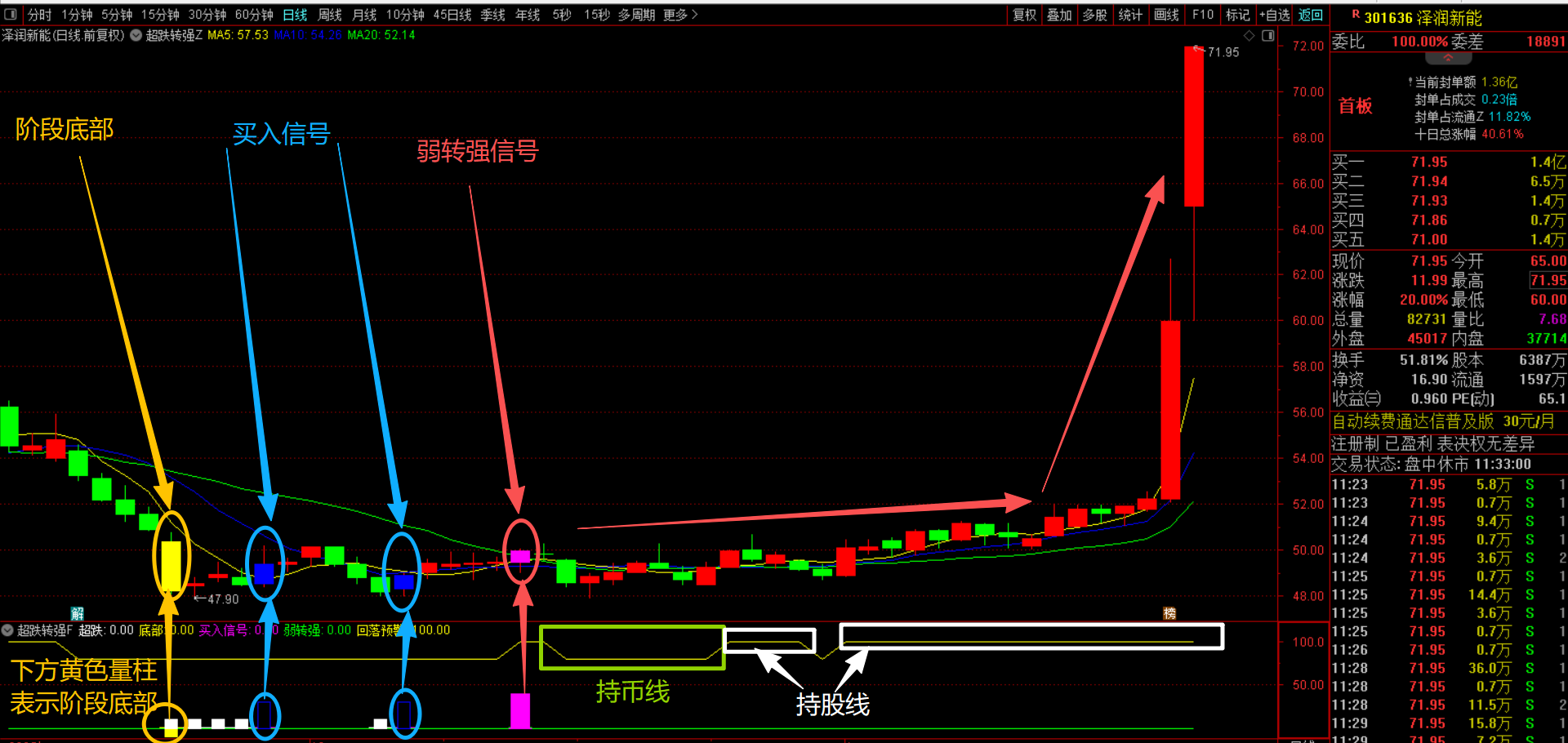This screenshot has width=1568, height=743.
Task: Select the 1分钟 period tab
Action: point(77,15)
